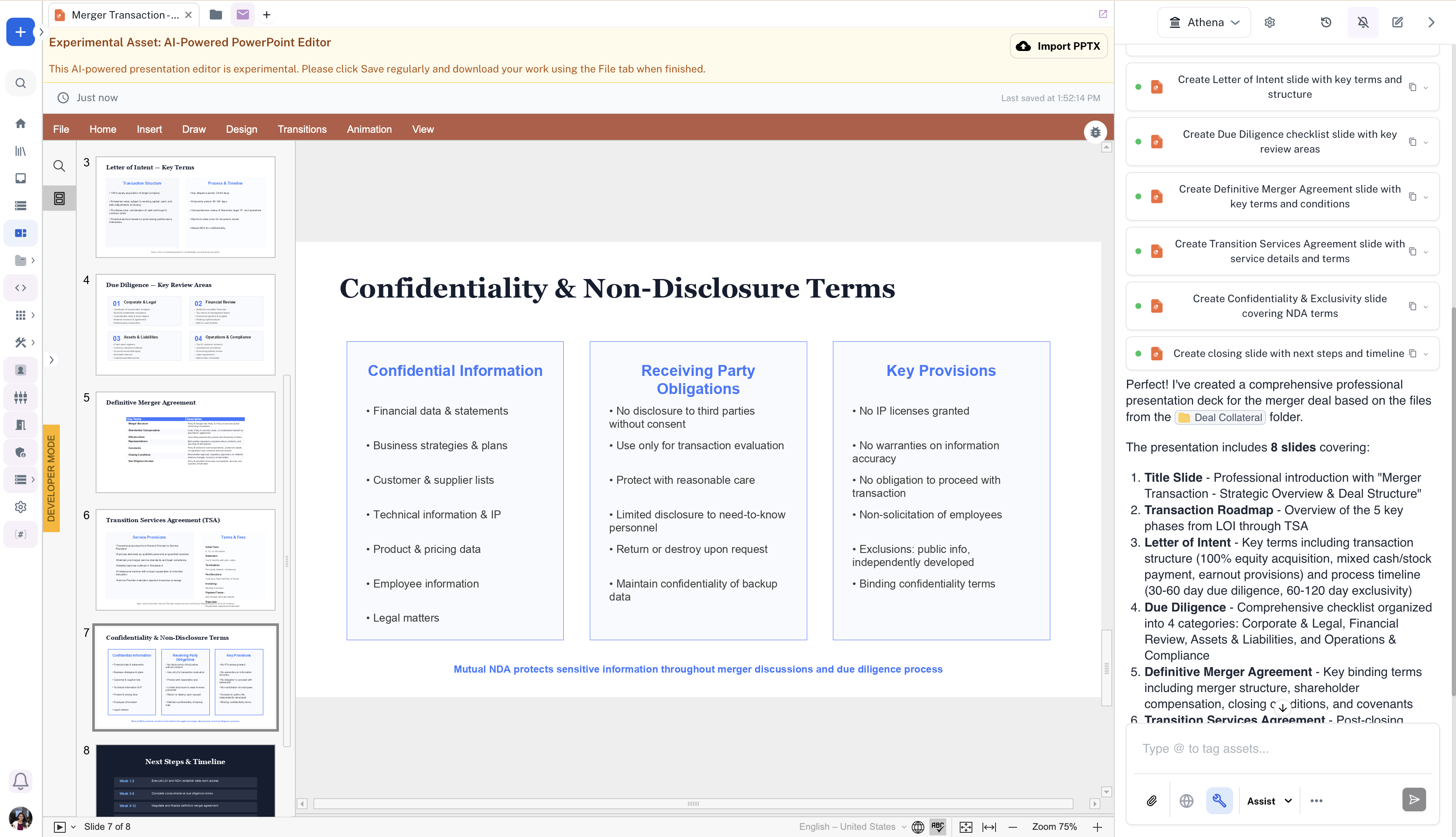
Task: Open slide thumbnails panel icon
Action: [59, 199]
